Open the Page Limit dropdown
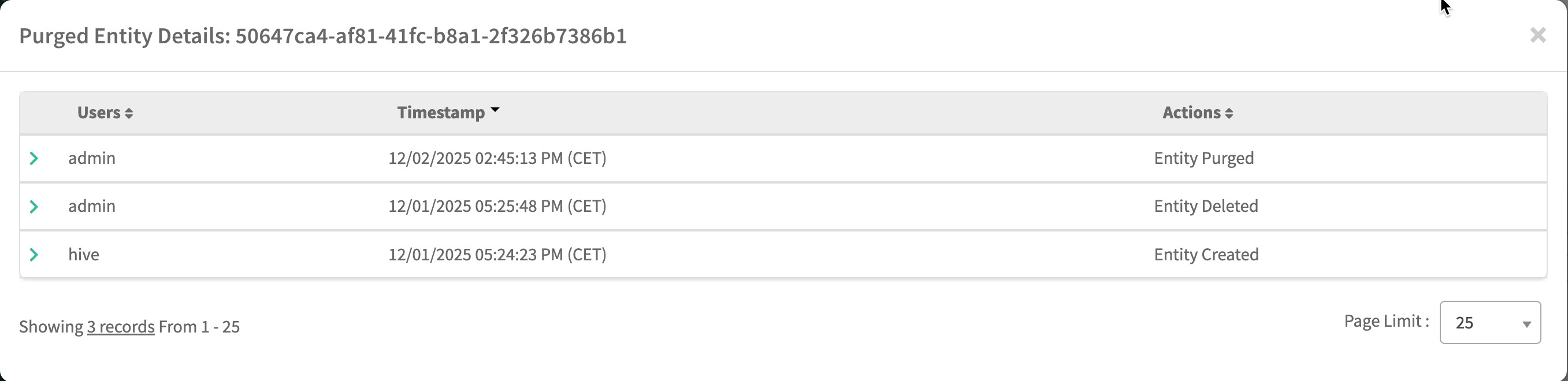 tap(1489, 322)
